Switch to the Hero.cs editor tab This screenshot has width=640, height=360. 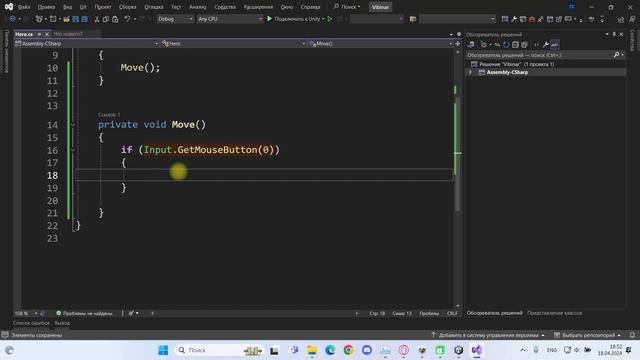point(24,34)
